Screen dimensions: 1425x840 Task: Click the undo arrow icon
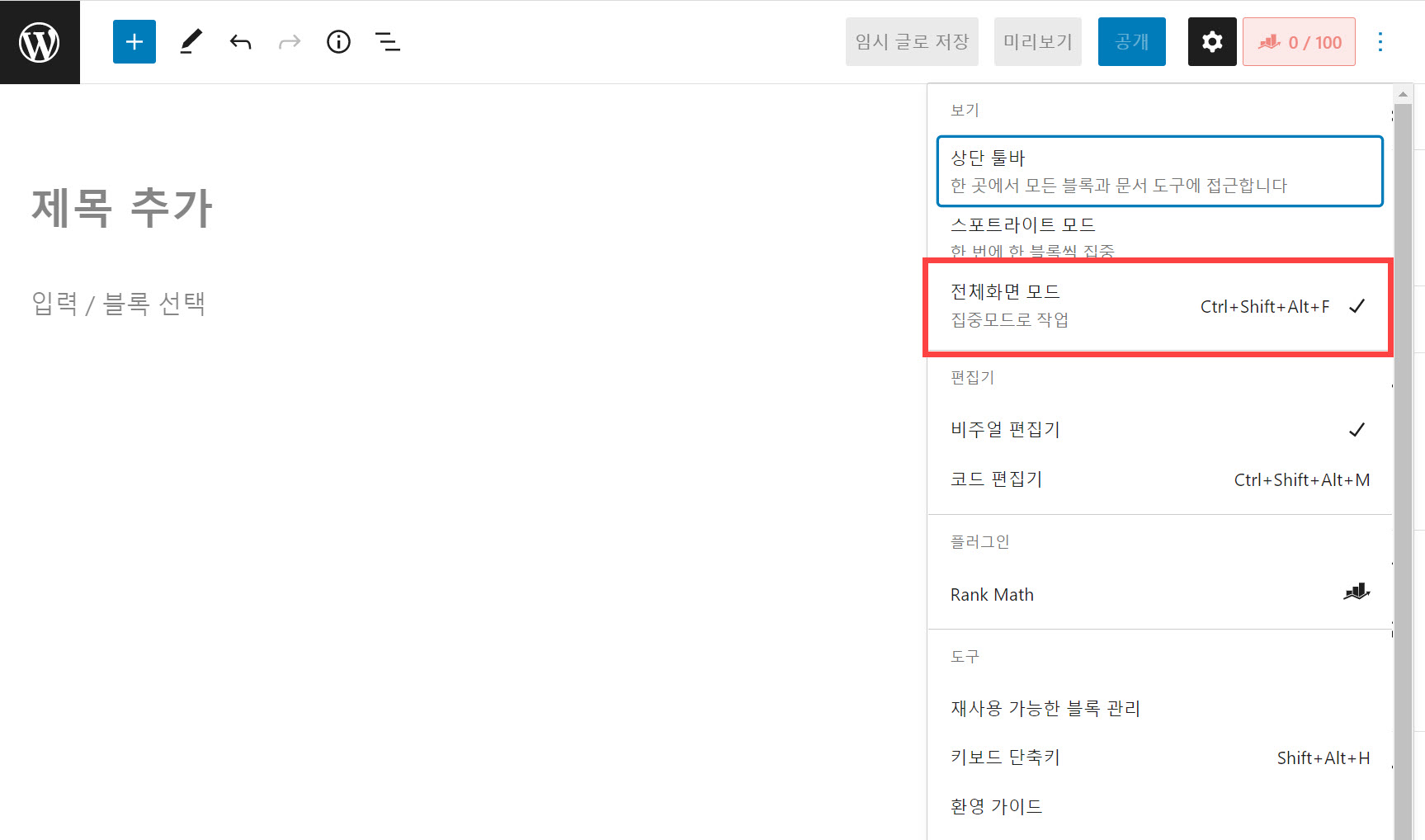point(240,41)
